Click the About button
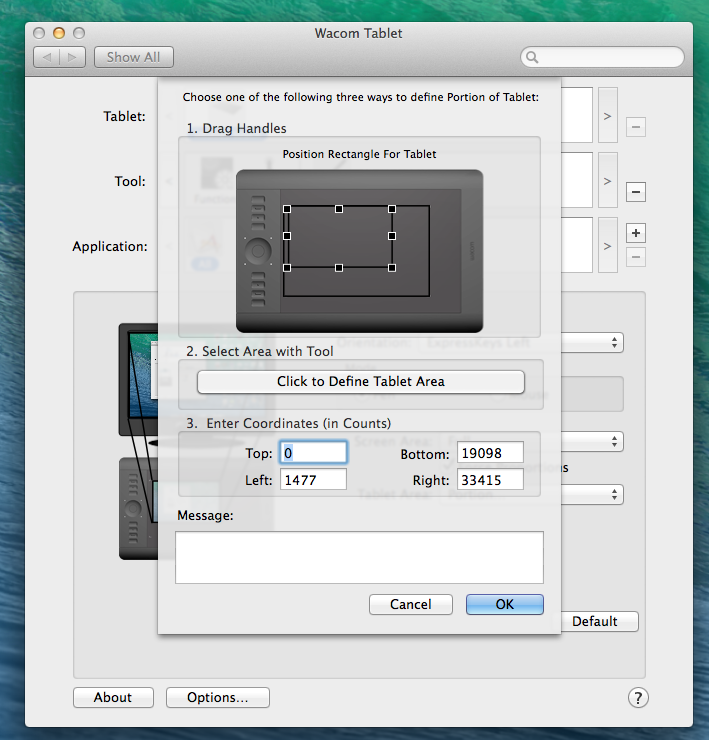 tap(113, 698)
